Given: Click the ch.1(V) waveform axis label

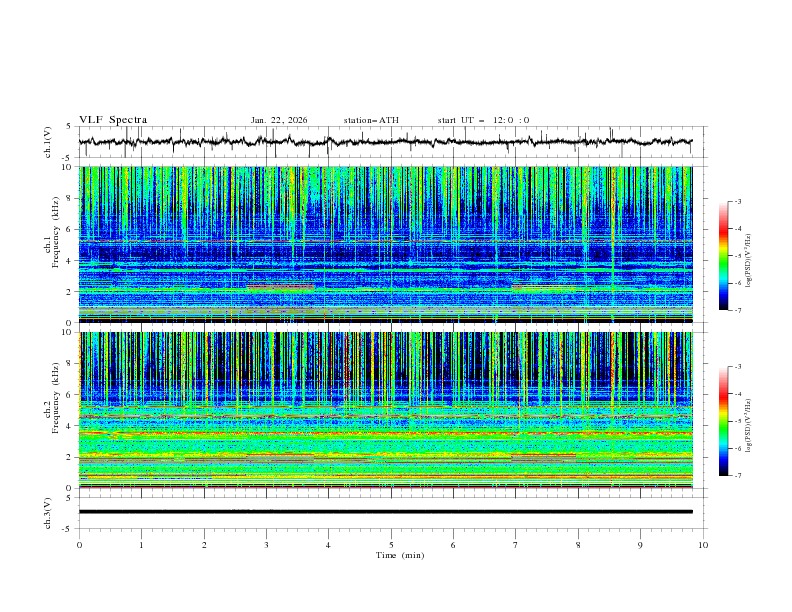Looking at the screenshot, I should tap(48, 142).
